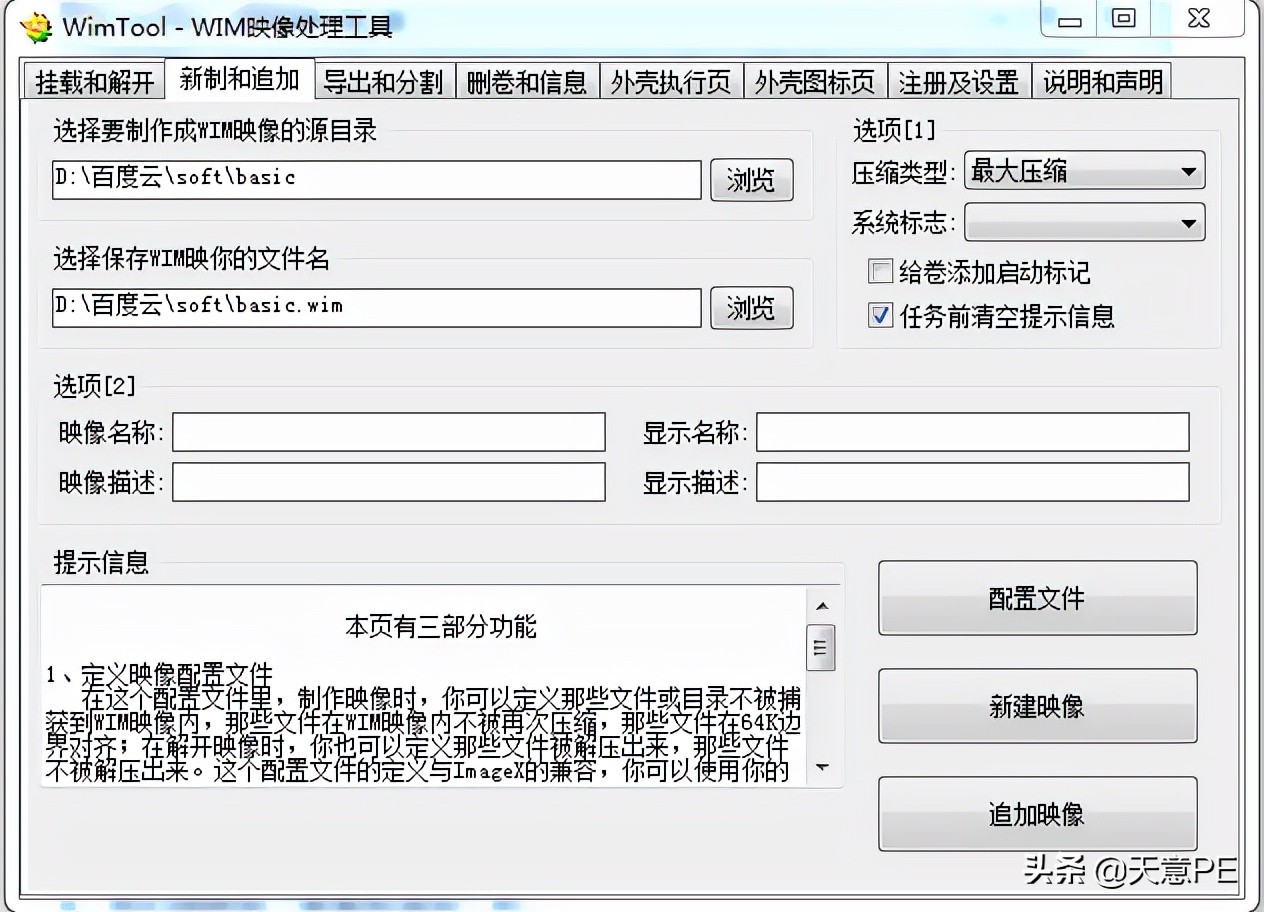Open the 压缩类型 dropdown showing 最大压缩

tap(1190, 170)
